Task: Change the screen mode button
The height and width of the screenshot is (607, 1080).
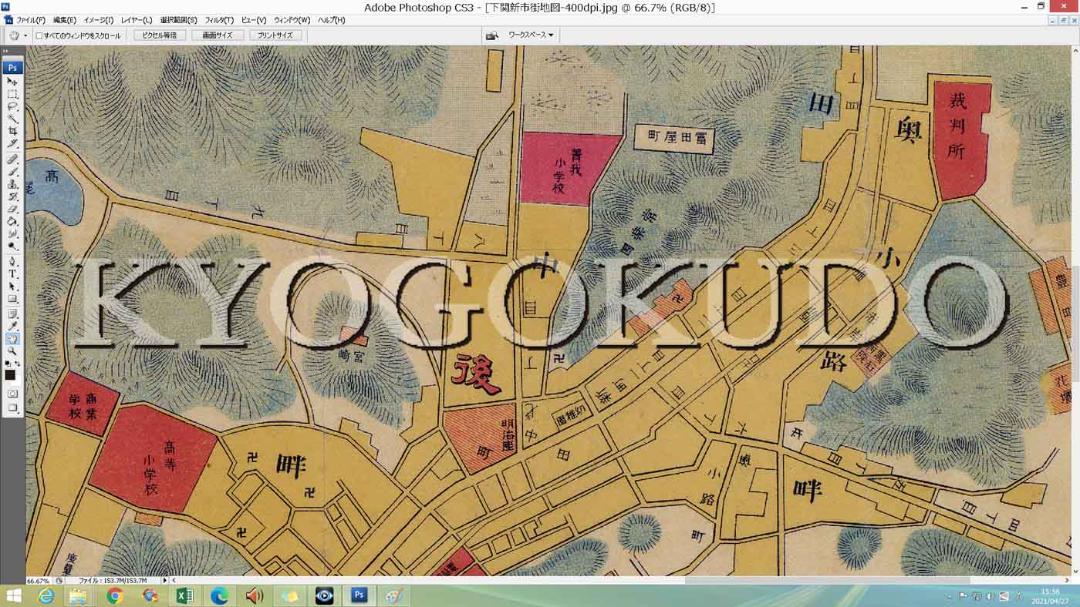Action: point(12,408)
